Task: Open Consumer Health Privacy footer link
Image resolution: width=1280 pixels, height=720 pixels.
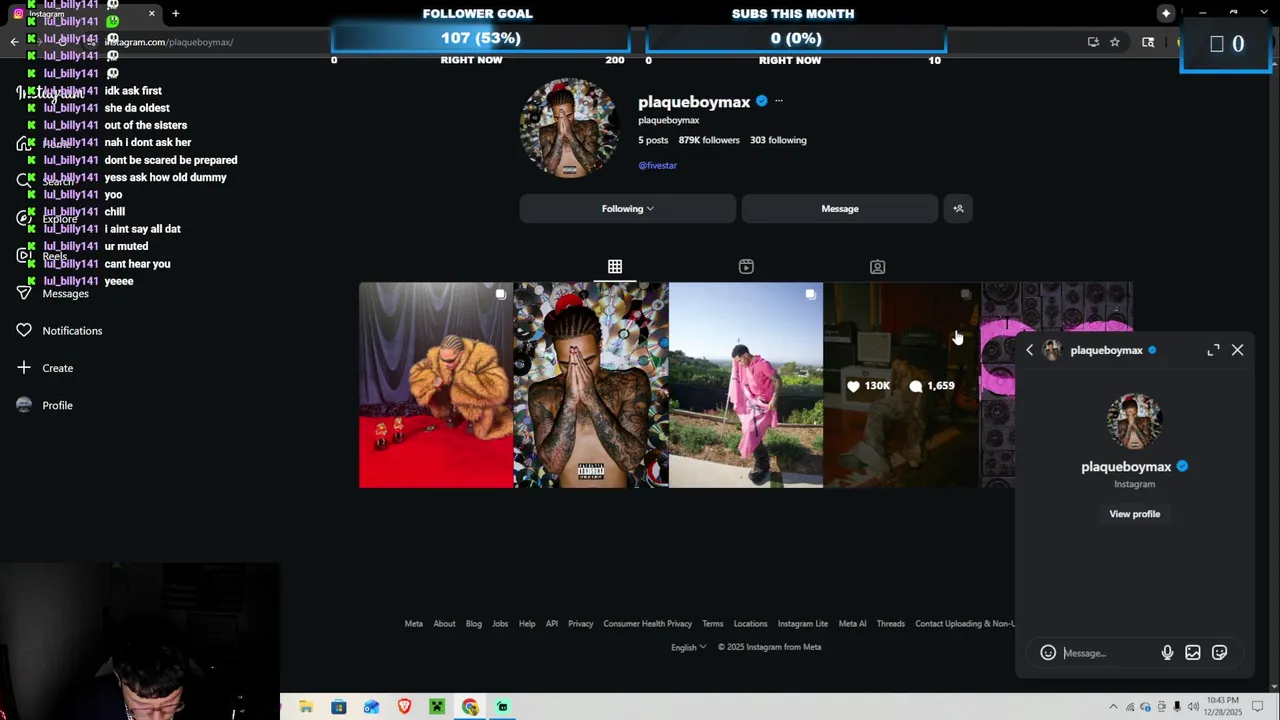Action: [x=647, y=624]
